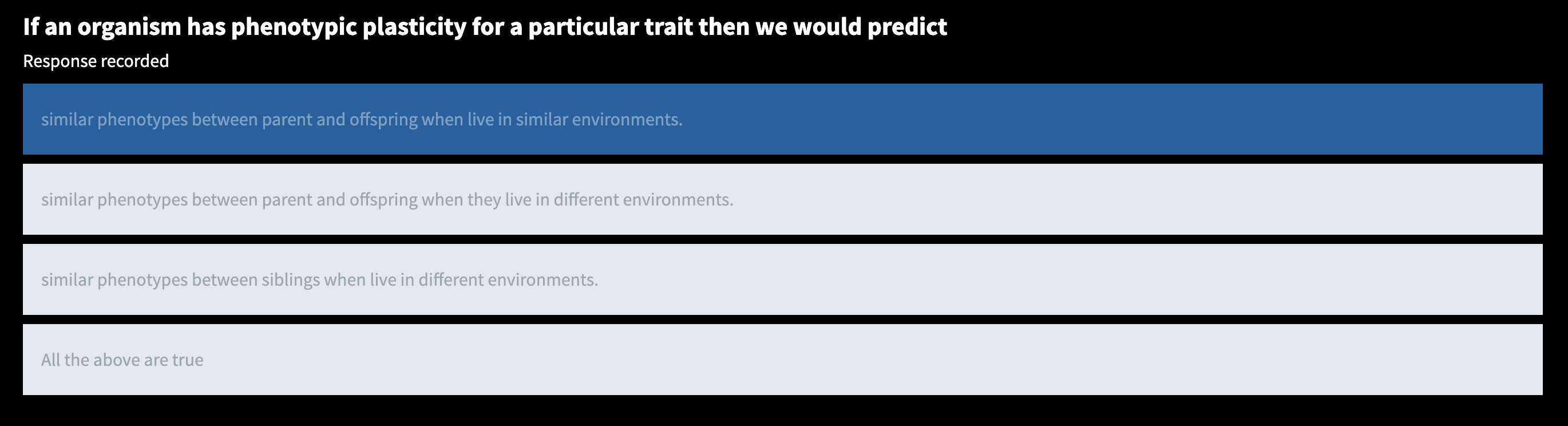The height and width of the screenshot is (426, 1568).
Task: Click the highlighted blue answer choice
Action: click(783, 119)
